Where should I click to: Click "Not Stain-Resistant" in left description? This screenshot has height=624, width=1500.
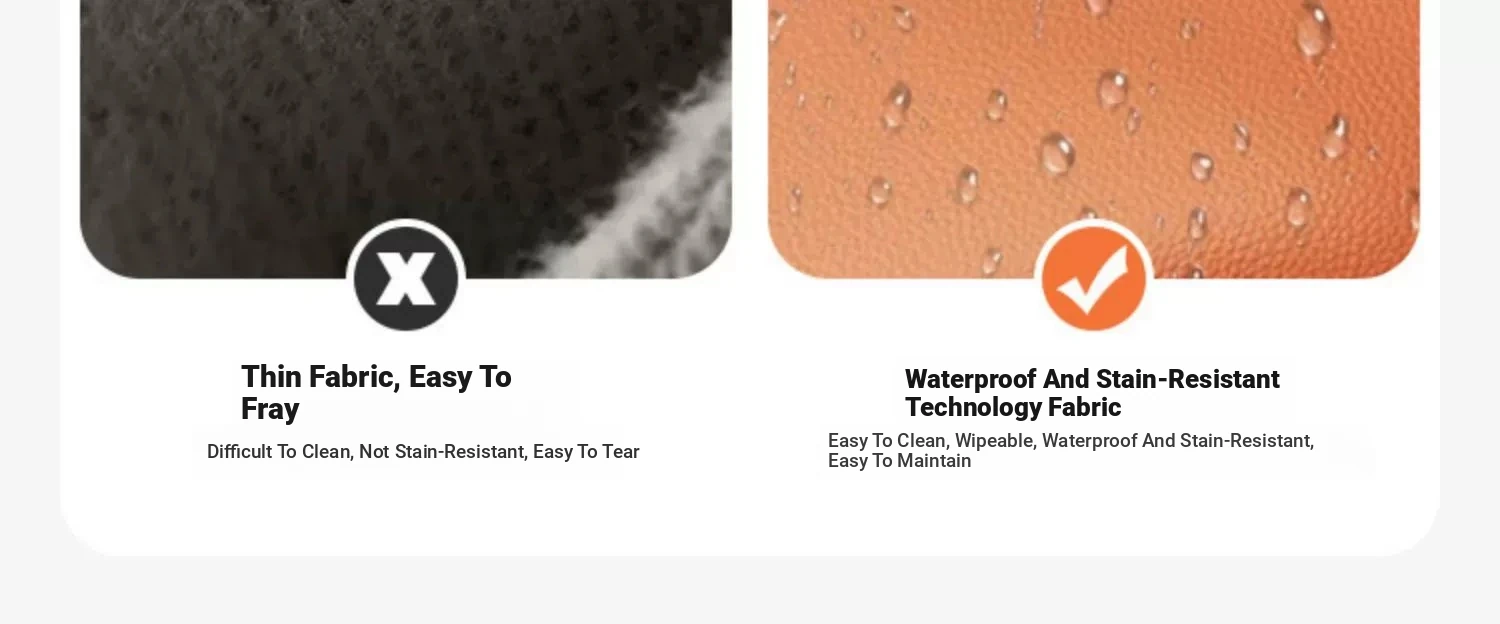(x=442, y=452)
